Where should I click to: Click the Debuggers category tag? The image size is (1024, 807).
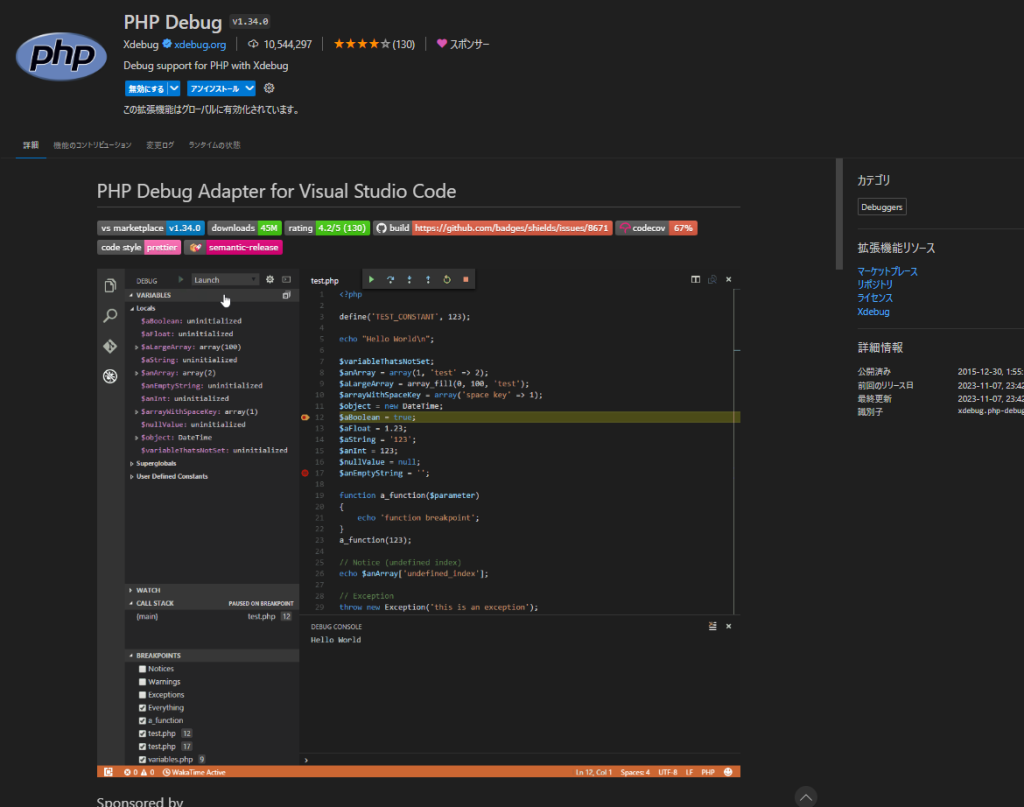pyautogui.click(x=882, y=207)
